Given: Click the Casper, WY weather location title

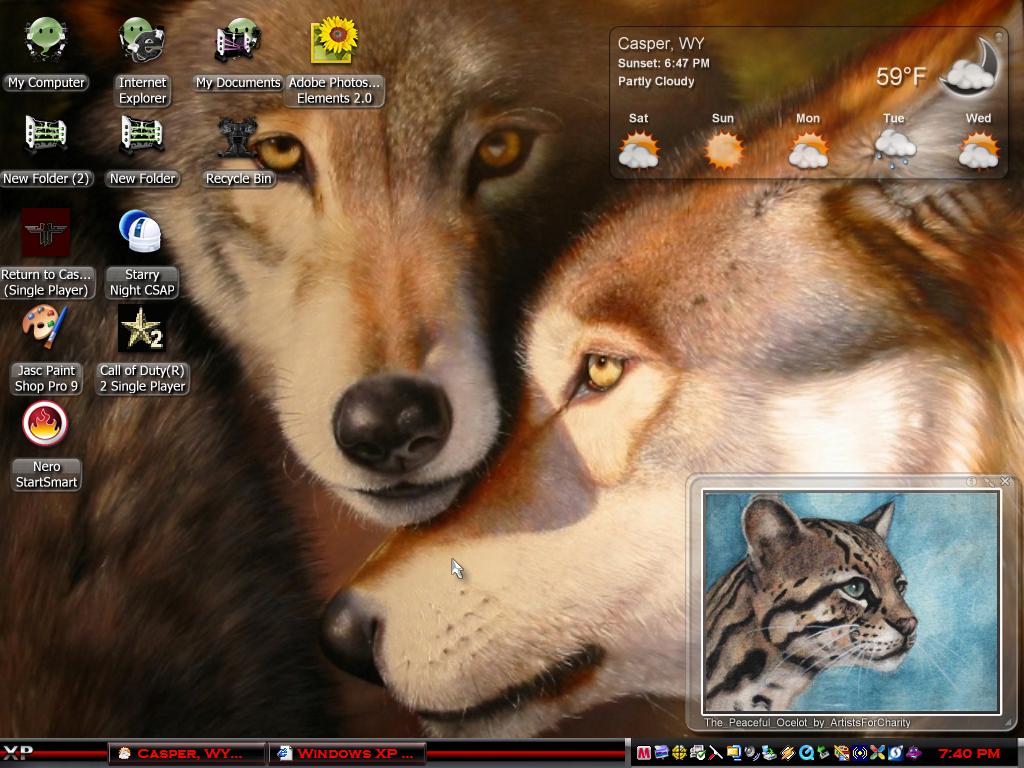Looking at the screenshot, I should tap(661, 43).
